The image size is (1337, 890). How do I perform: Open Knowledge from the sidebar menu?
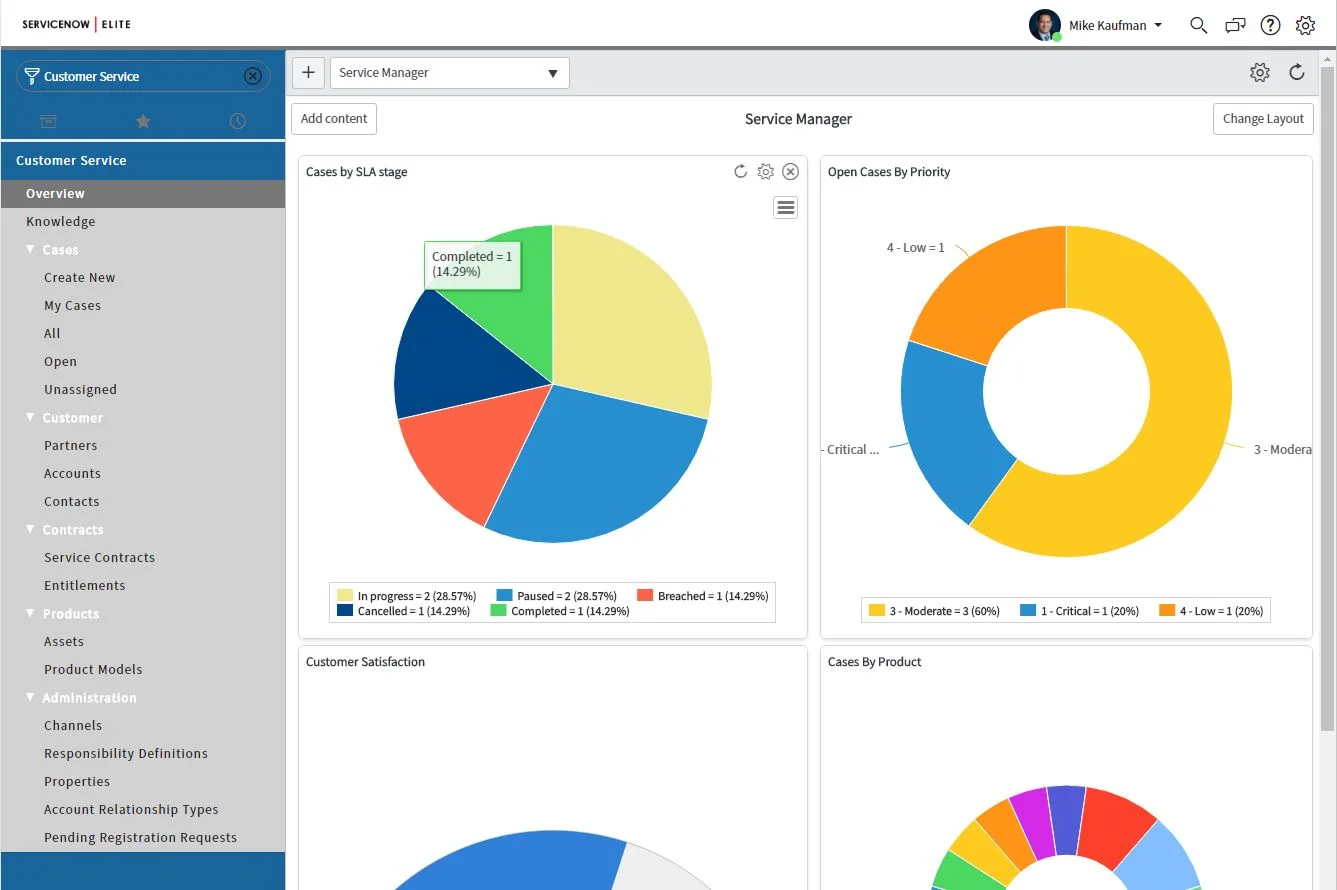[x=60, y=220]
